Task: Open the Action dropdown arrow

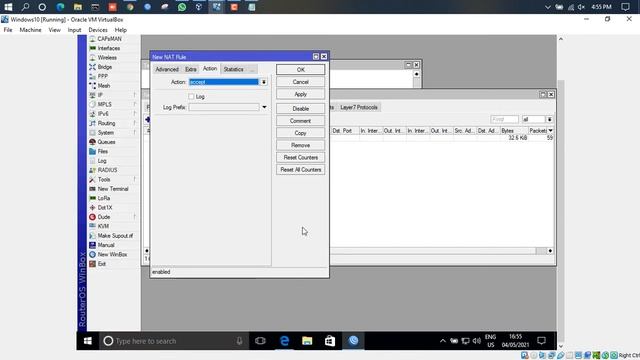Action: tap(264, 82)
